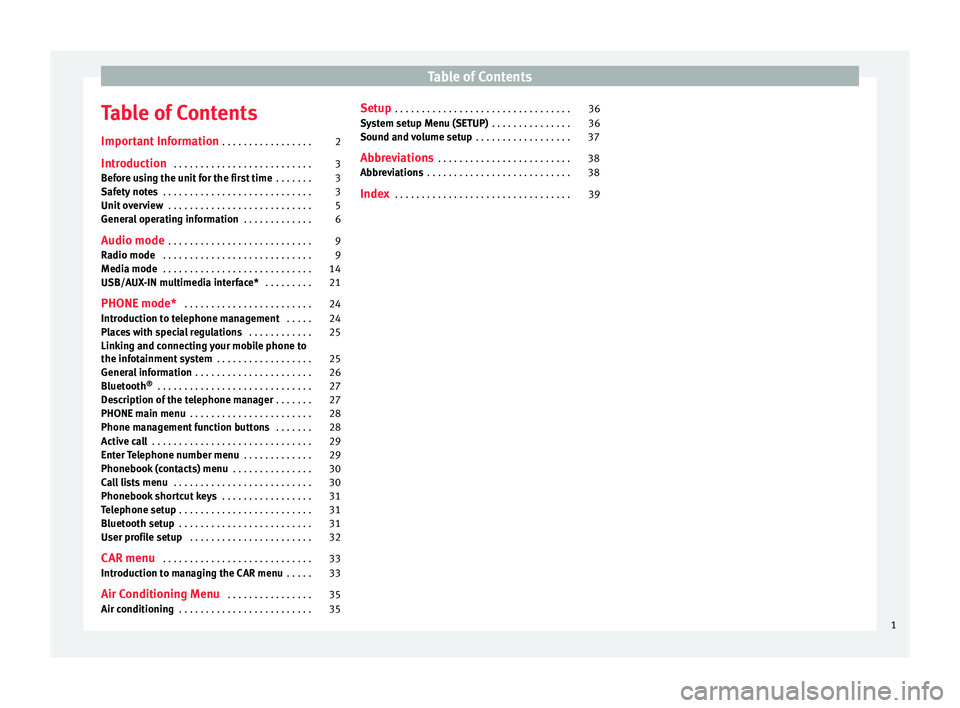Open the Radio mode entry
960x708 pixels.
128,255
